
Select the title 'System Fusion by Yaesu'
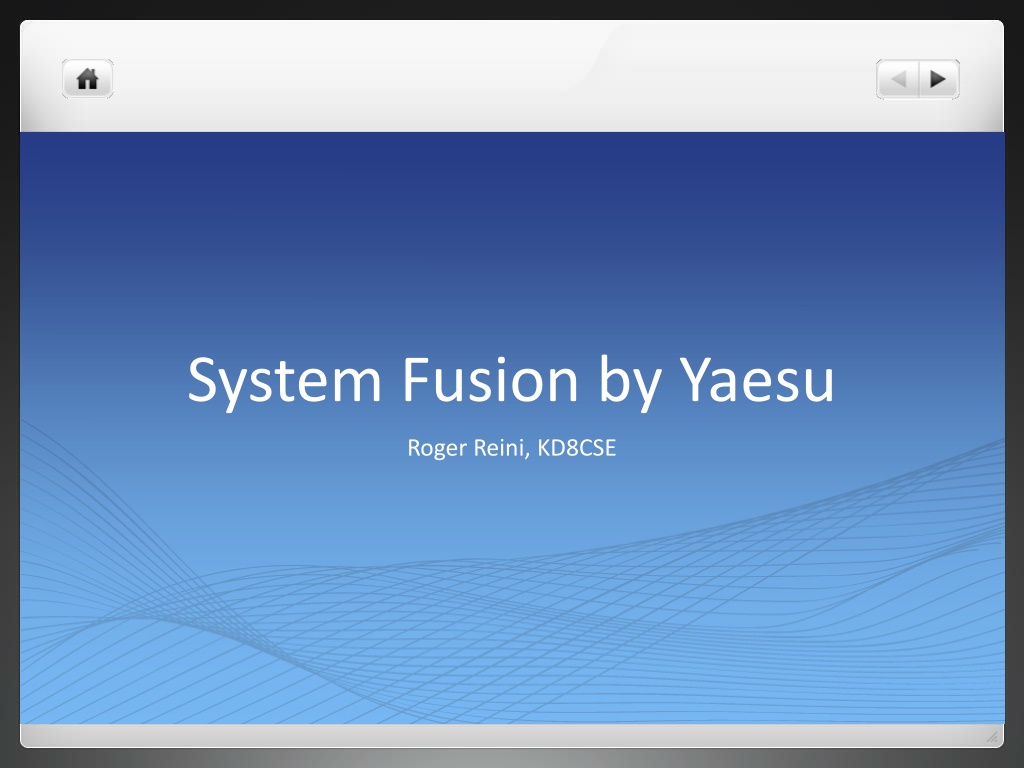point(511,380)
